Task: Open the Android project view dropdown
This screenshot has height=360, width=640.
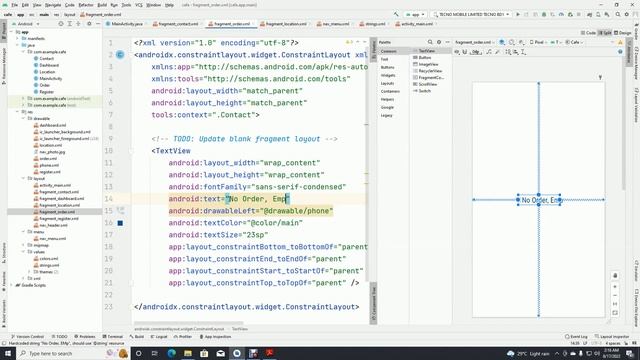Action: coord(27,24)
